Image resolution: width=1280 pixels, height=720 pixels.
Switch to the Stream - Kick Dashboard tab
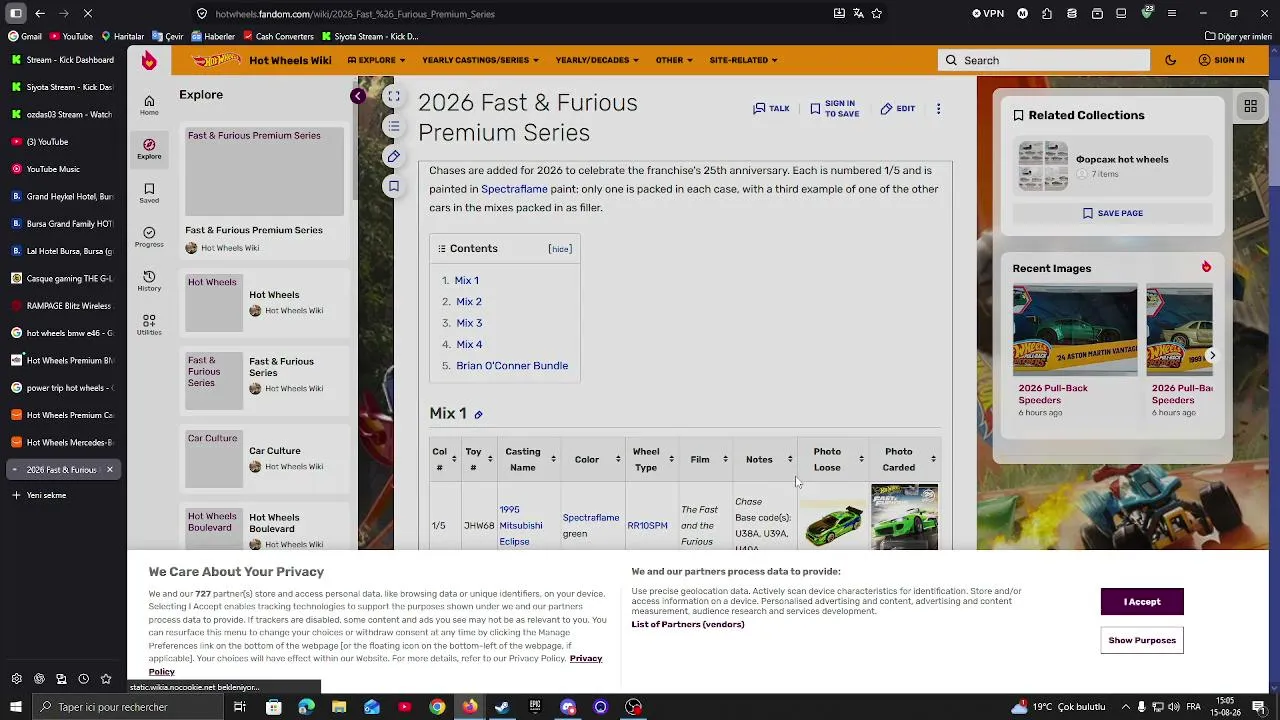point(62,60)
